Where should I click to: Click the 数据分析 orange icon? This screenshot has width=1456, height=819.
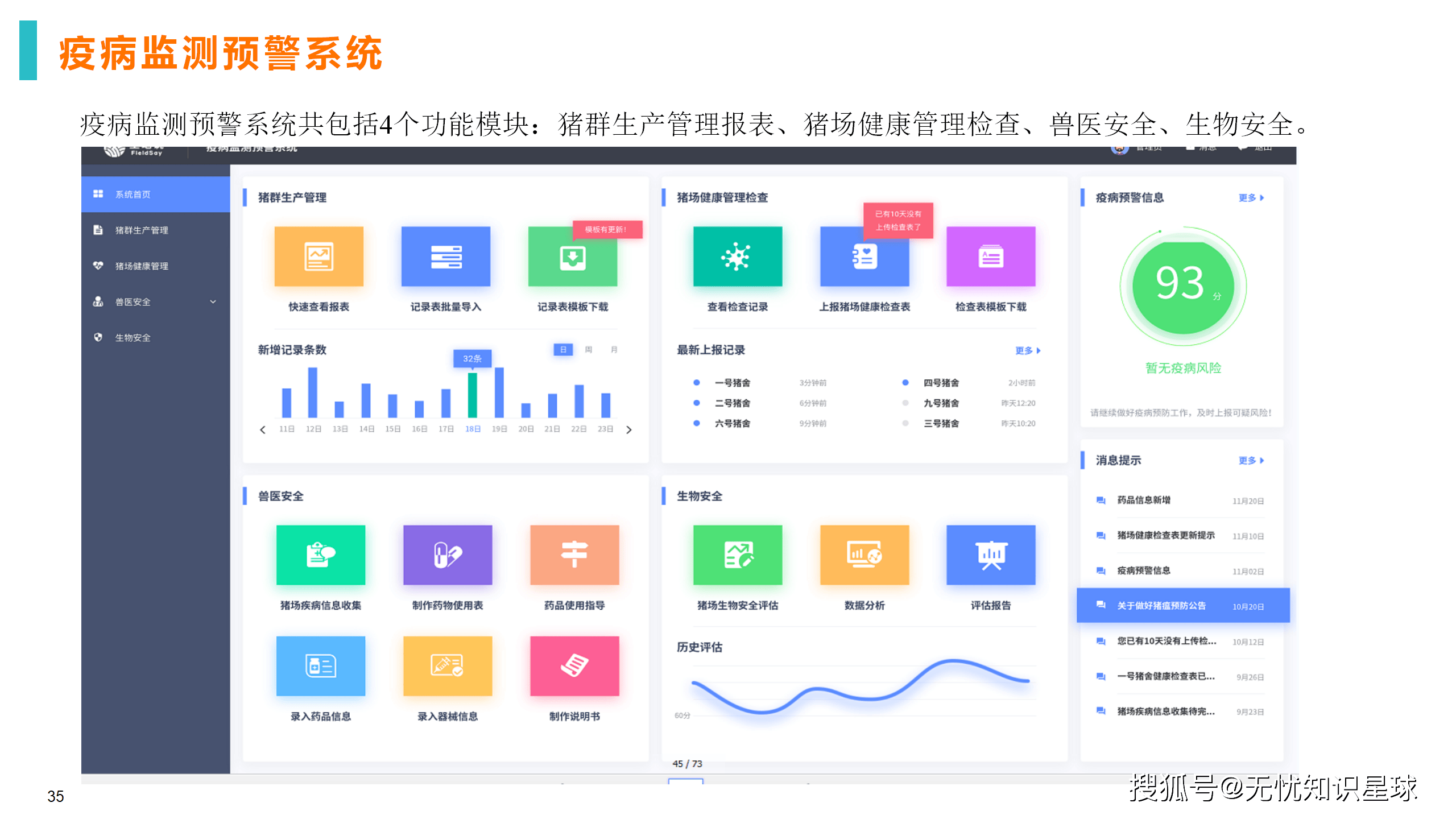click(x=864, y=555)
